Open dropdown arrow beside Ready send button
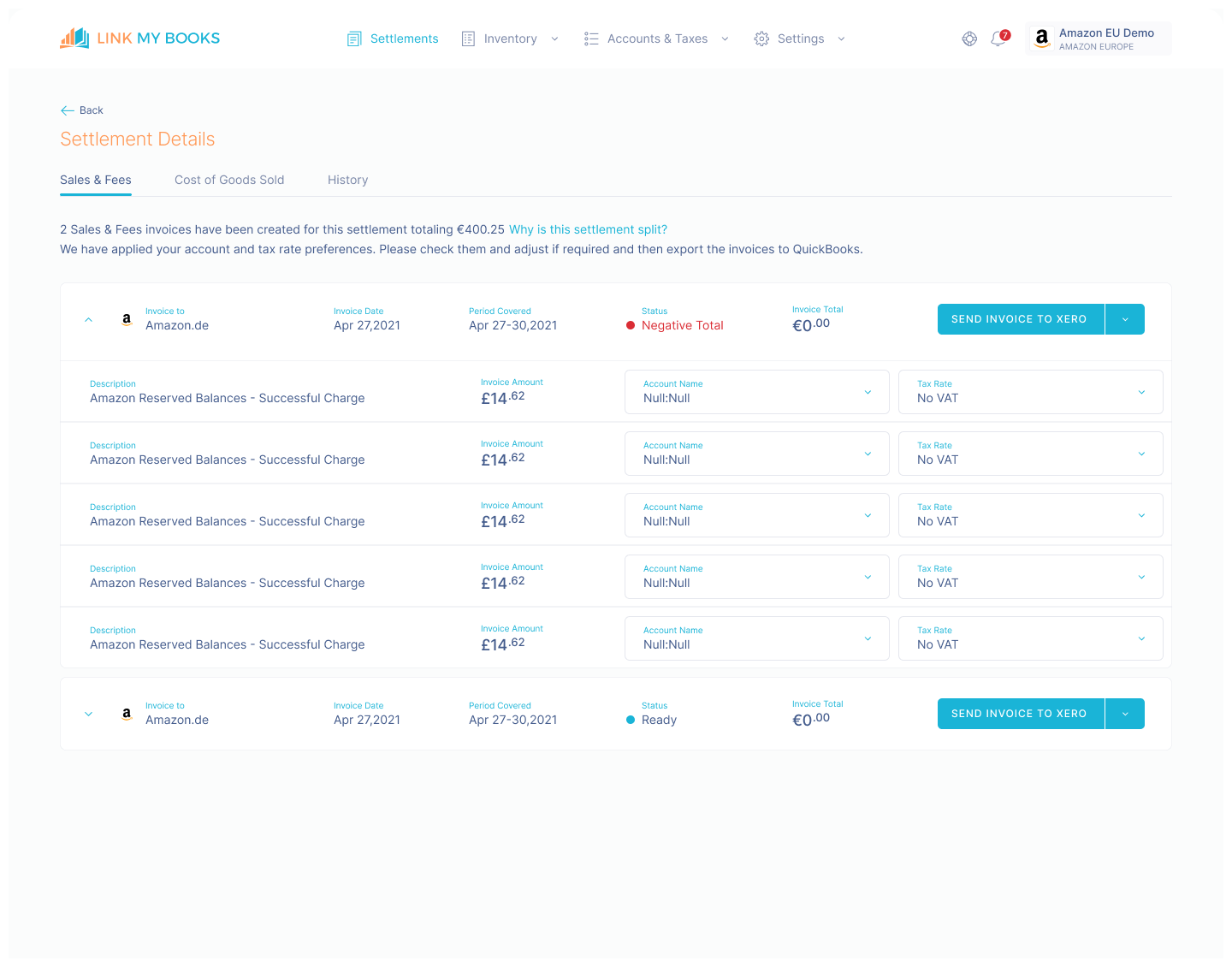The height and width of the screenshot is (967, 1232). coord(1125,714)
